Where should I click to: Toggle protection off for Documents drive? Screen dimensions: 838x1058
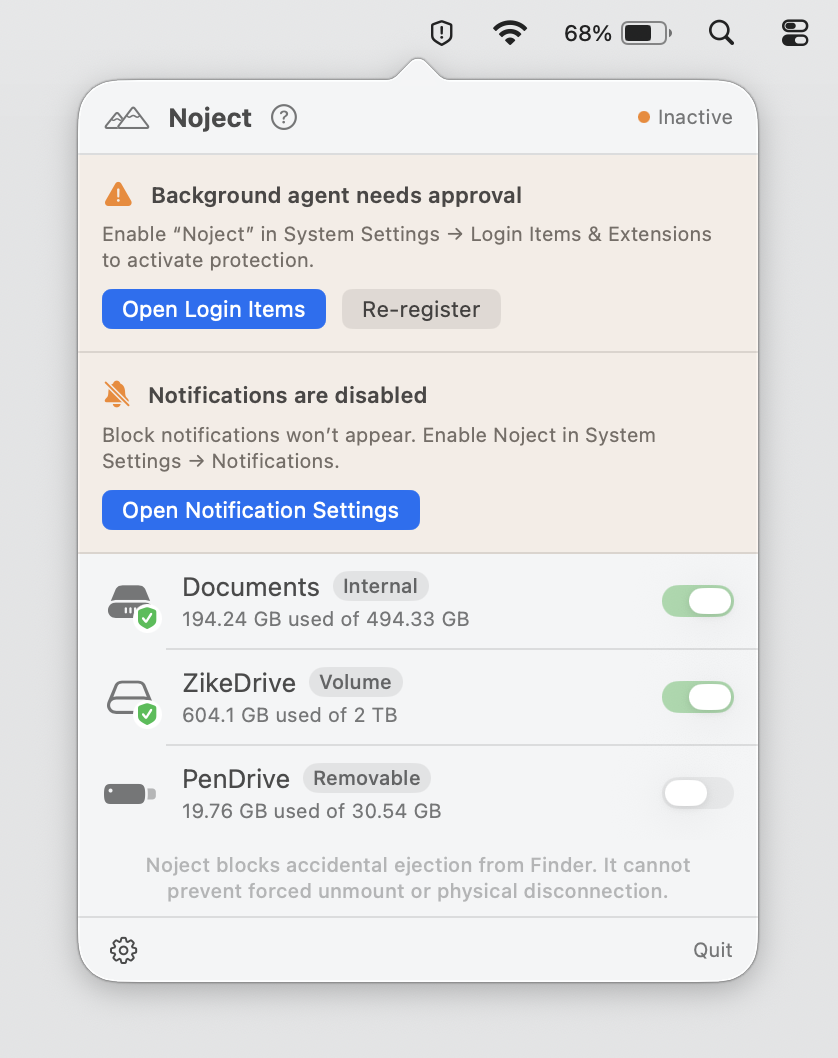point(698,601)
